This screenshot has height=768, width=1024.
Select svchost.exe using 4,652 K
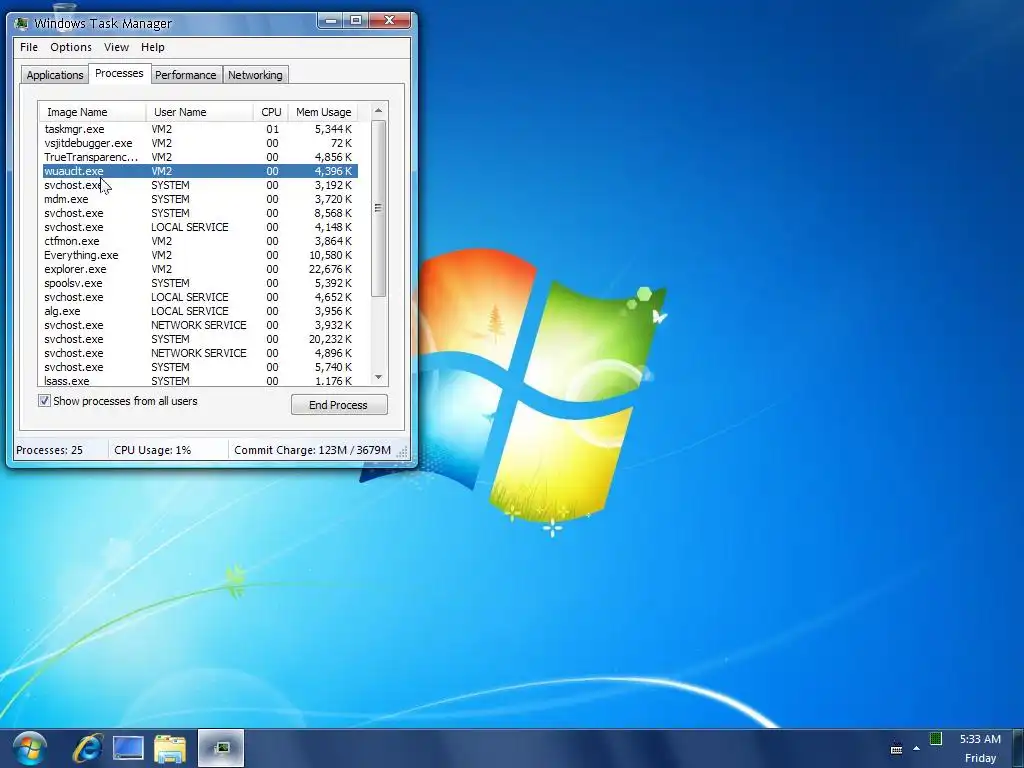coord(200,297)
